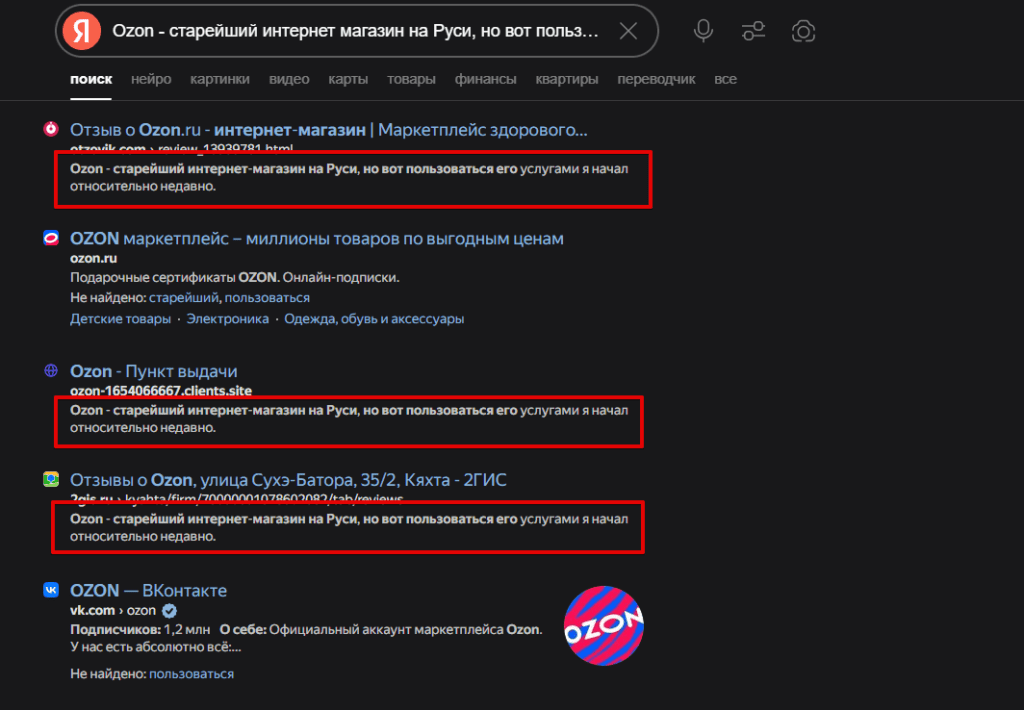1024x710 pixels.
Task: Switch to the картинки tab
Action: (219, 79)
